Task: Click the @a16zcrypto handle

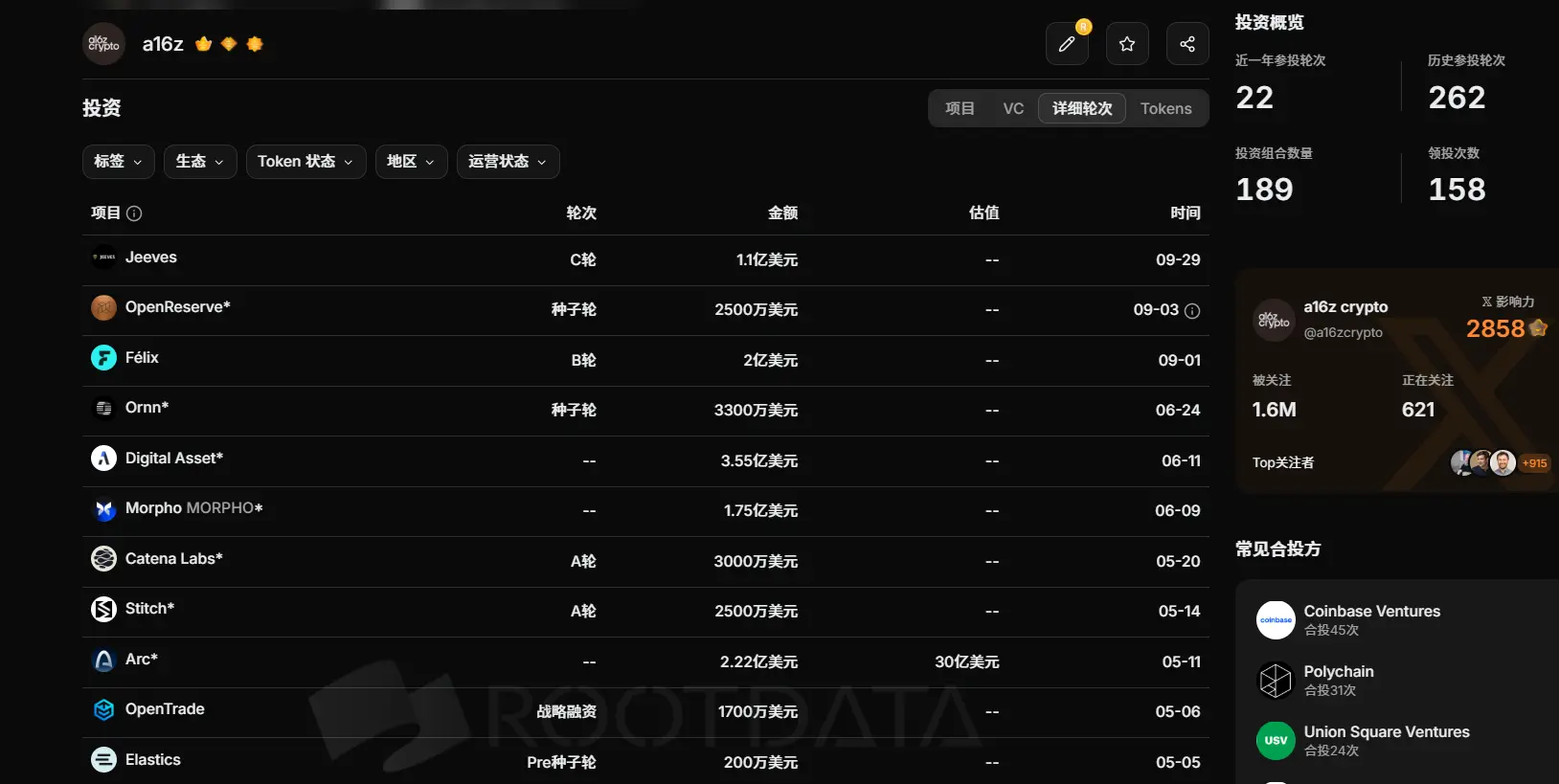Action: click(1344, 333)
